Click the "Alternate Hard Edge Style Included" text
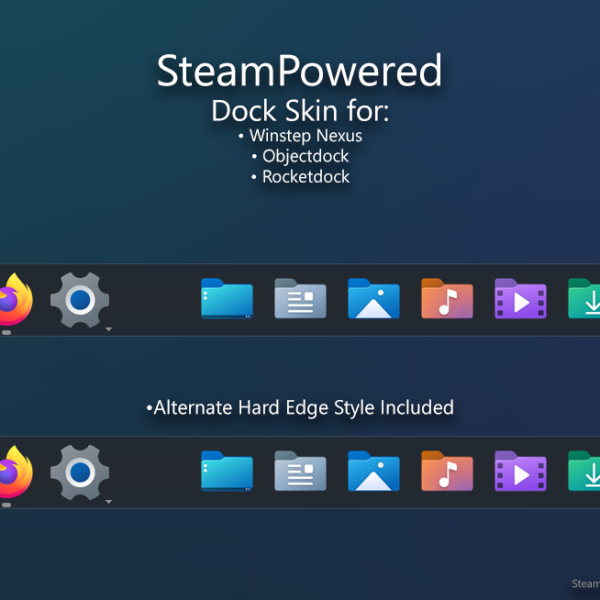600x600 pixels. 303,408
